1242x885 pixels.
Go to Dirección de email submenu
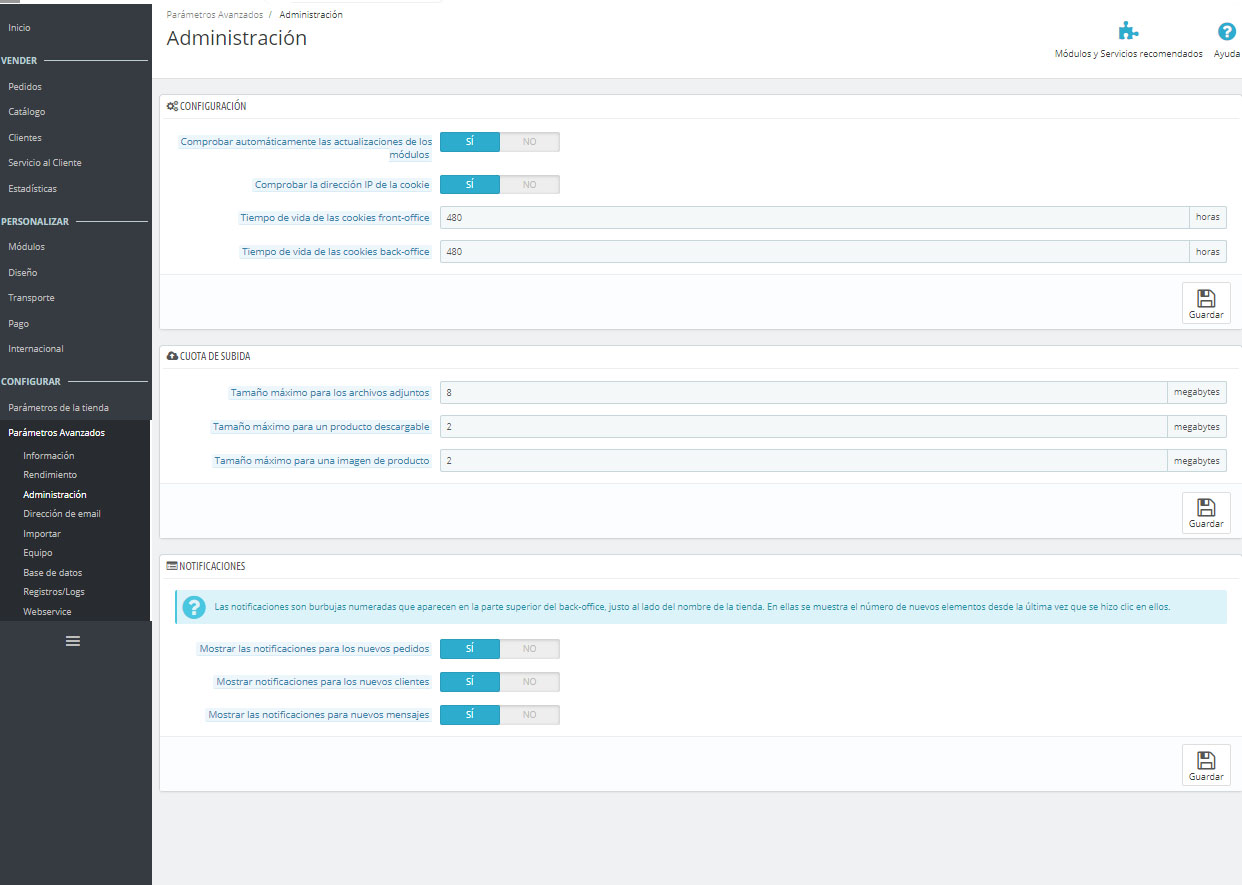(62, 514)
